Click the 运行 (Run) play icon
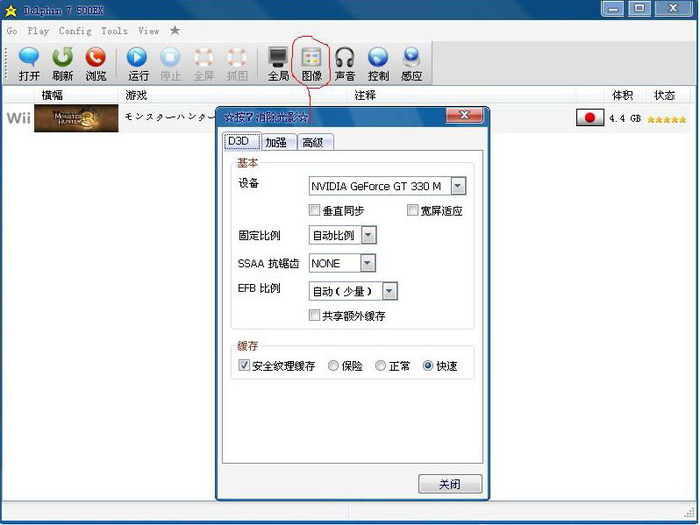 (x=138, y=64)
